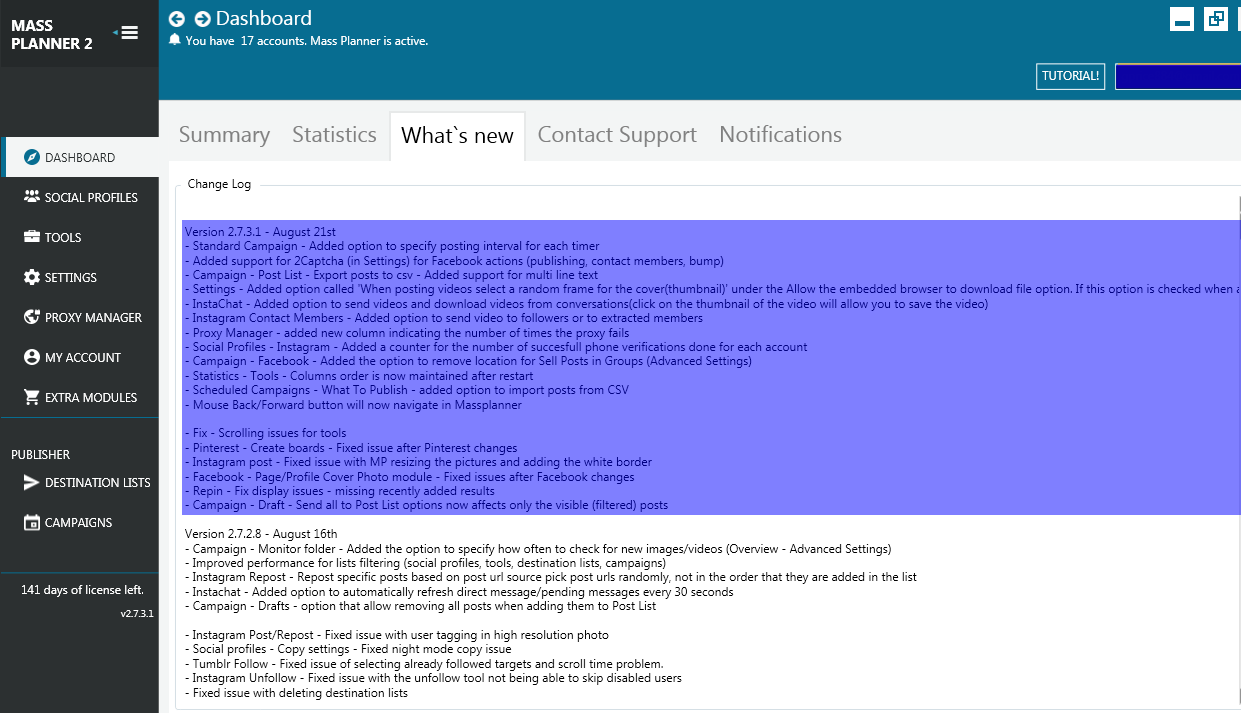Click the Tools briefcase icon

[31, 237]
